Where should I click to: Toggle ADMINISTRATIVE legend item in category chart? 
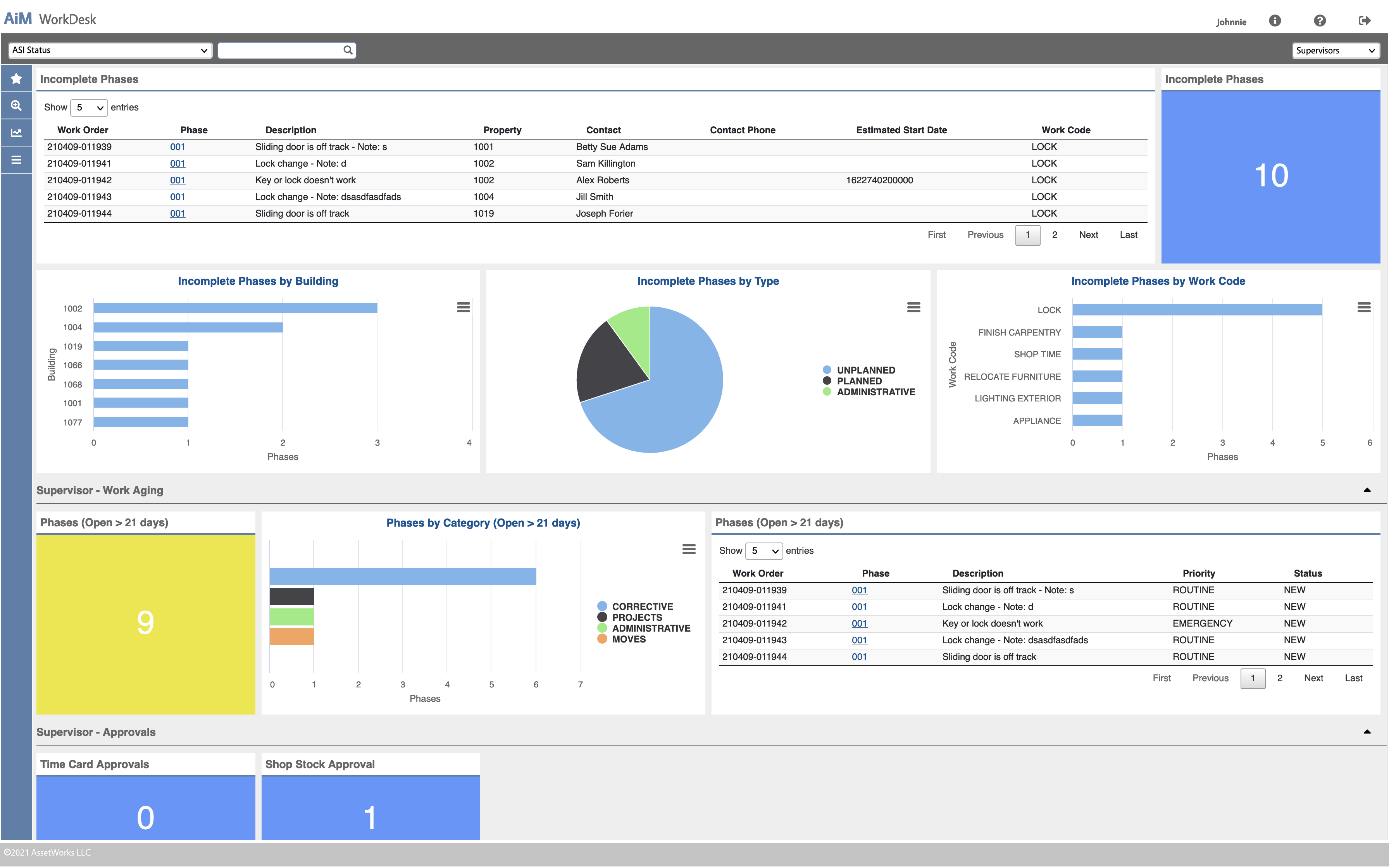click(x=643, y=629)
